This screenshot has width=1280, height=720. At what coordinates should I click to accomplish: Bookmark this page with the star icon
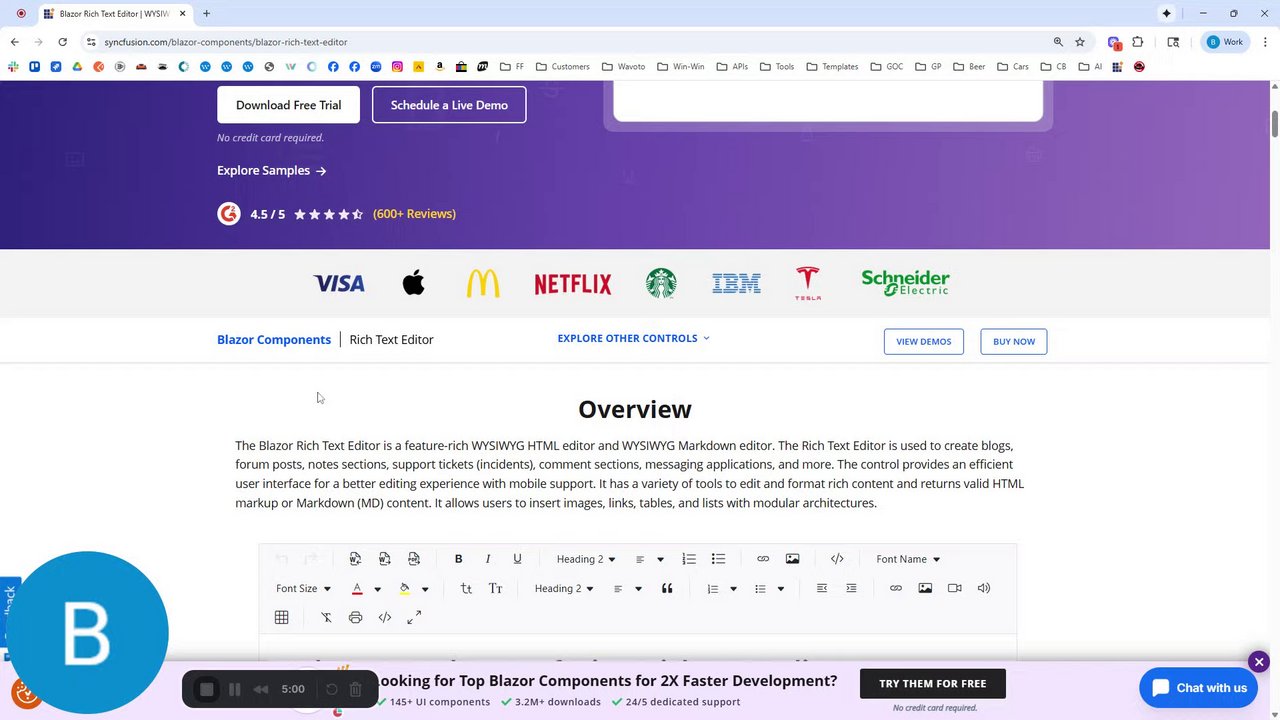[1080, 42]
